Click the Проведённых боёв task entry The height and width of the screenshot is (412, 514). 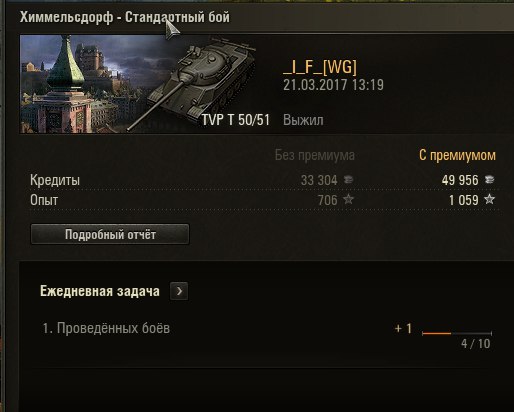tap(106, 328)
